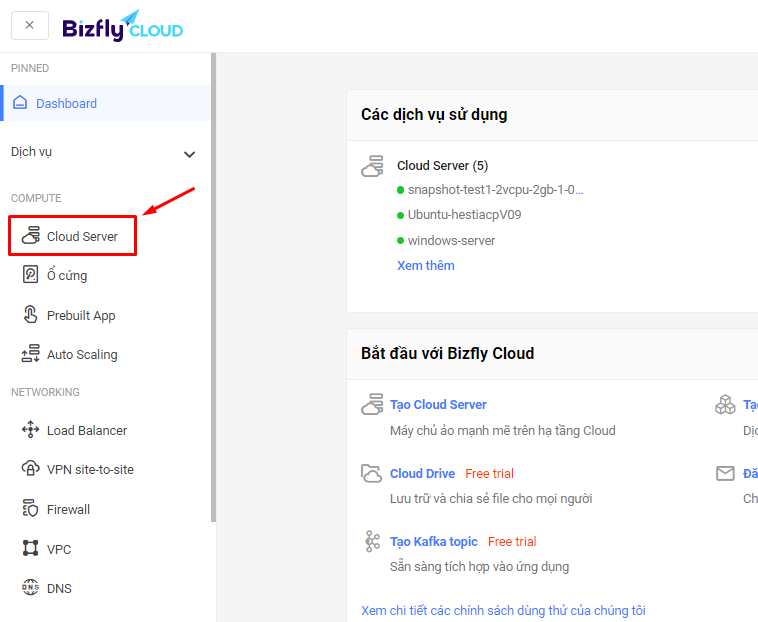This screenshot has height=622, width=758.
Task: Click the Free trial label beside Cloud Drive
Action: (489, 474)
